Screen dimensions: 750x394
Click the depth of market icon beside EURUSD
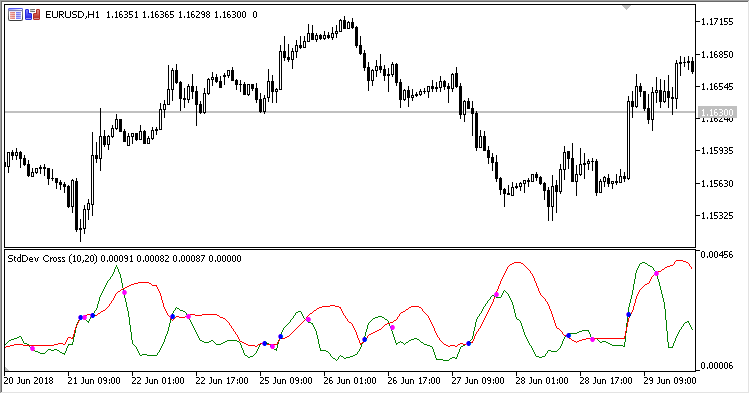33,15
